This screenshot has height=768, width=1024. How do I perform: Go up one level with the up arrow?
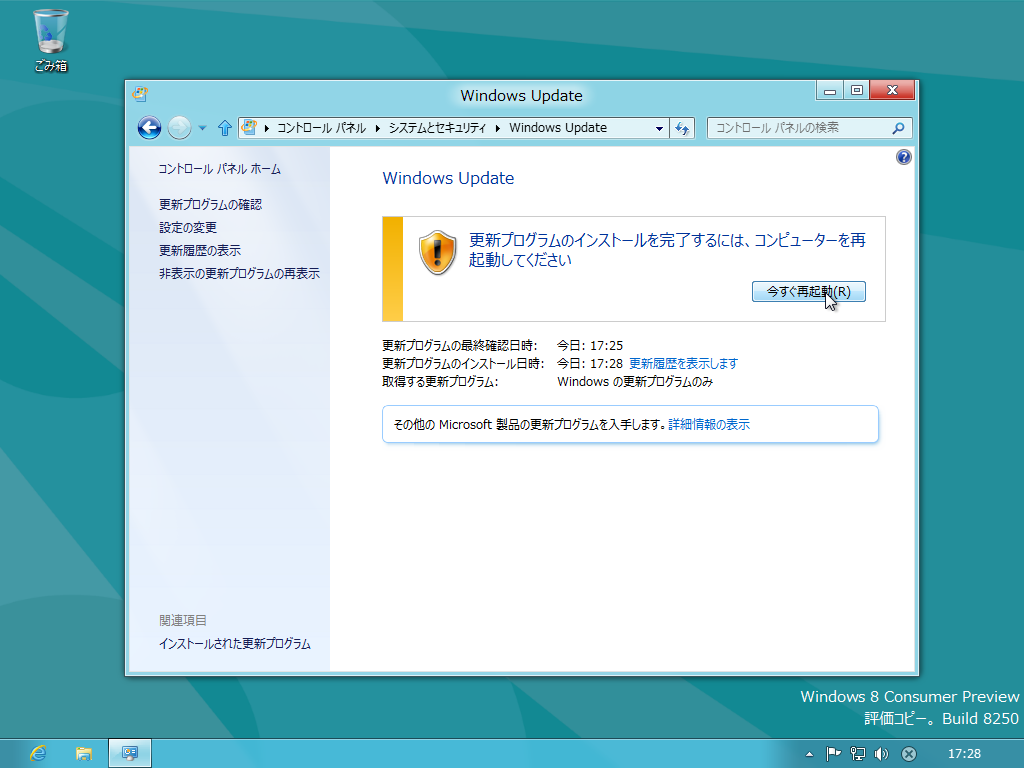pyautogui.click(x=225, y=128)
